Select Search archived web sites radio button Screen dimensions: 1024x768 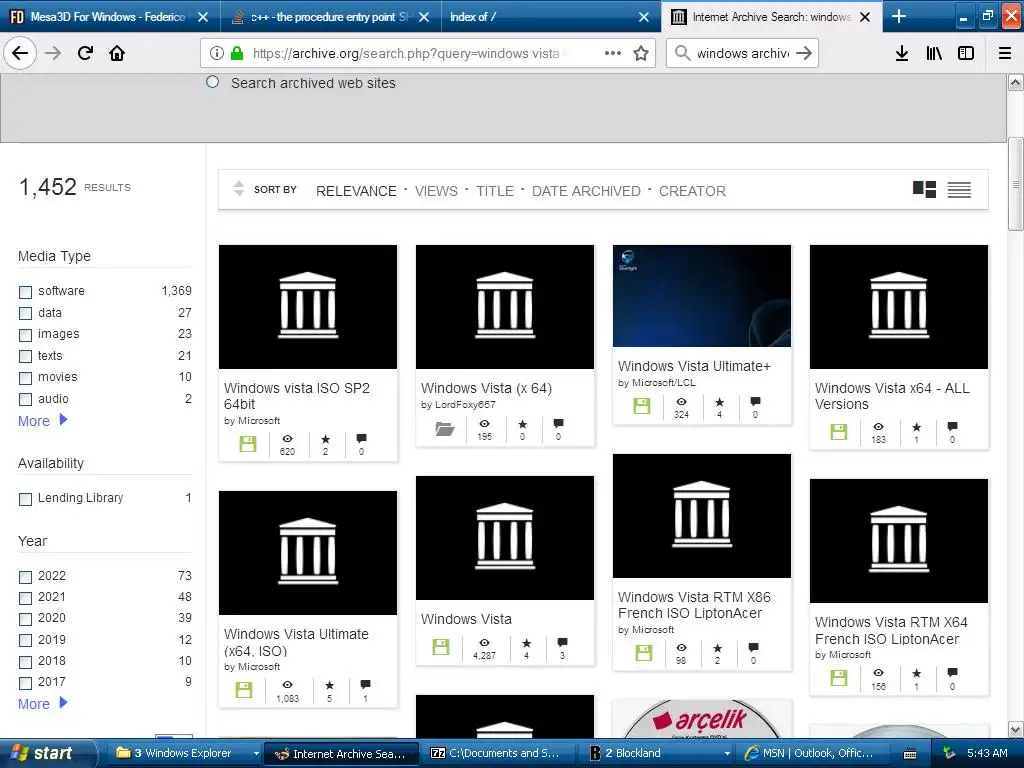212,82
